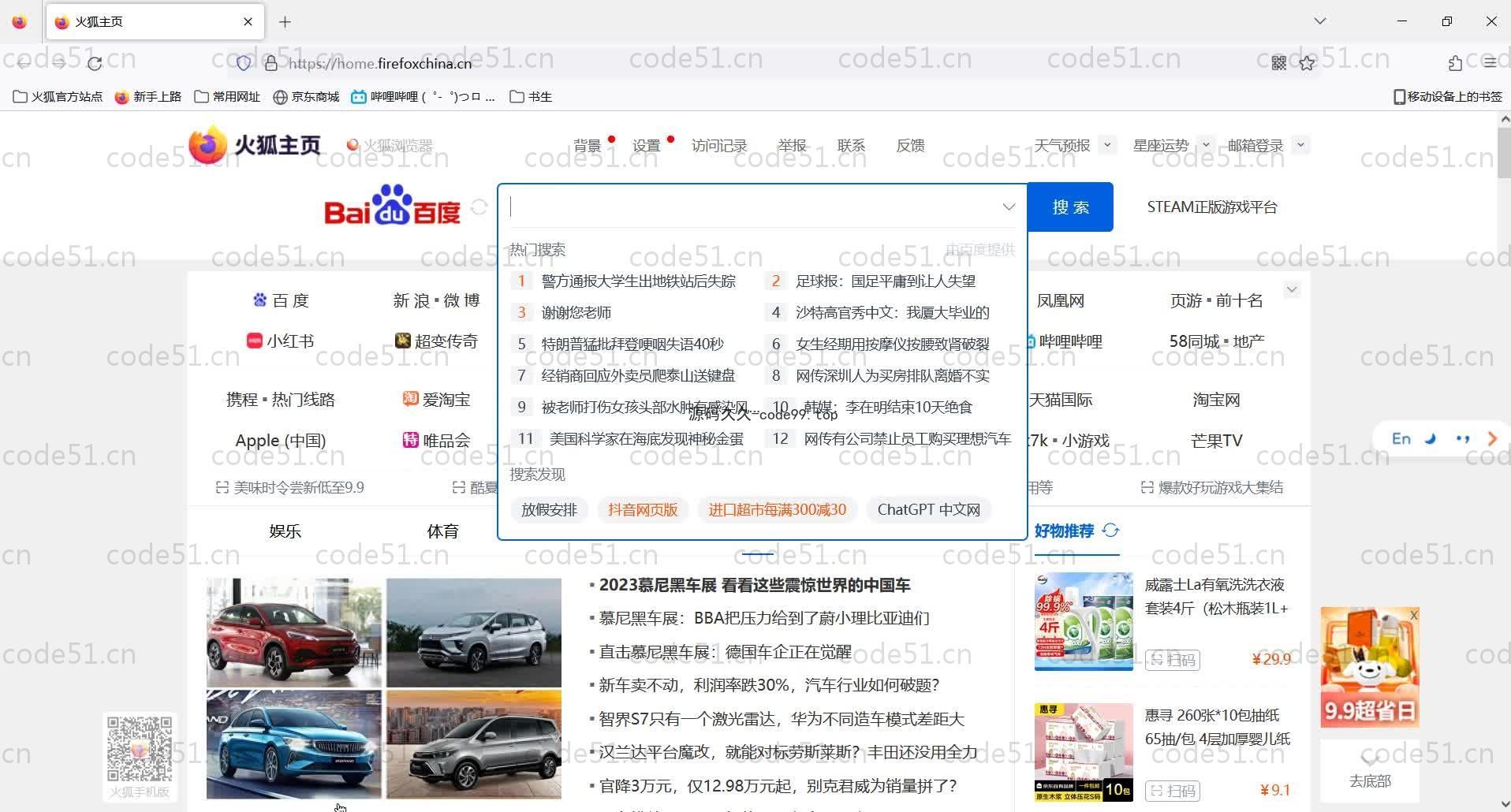Open the tracking protection shield icon
1511x812 pixels.
[244, 63]
